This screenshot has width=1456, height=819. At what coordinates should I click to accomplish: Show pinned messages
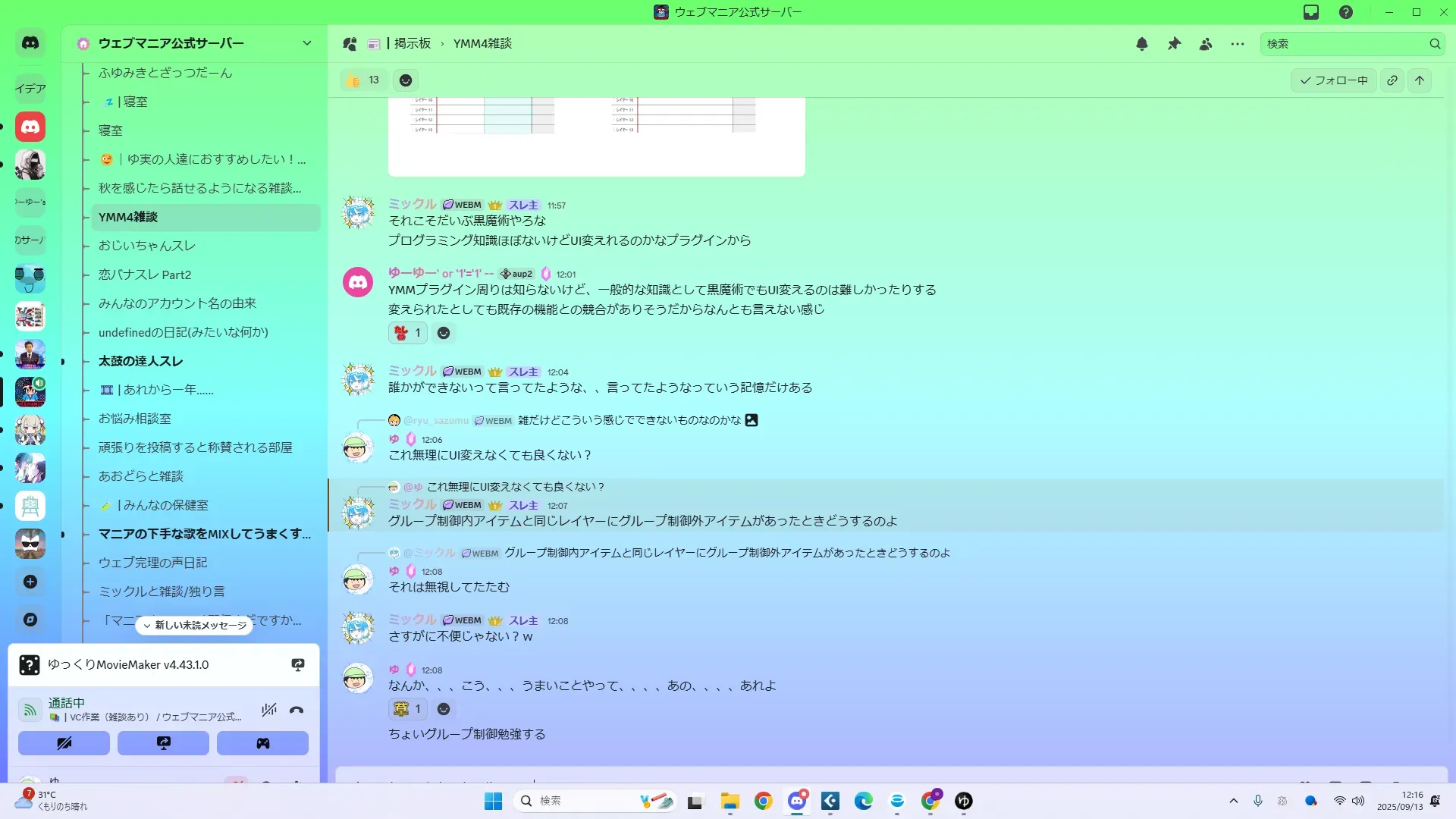[x=1174, y=44]
